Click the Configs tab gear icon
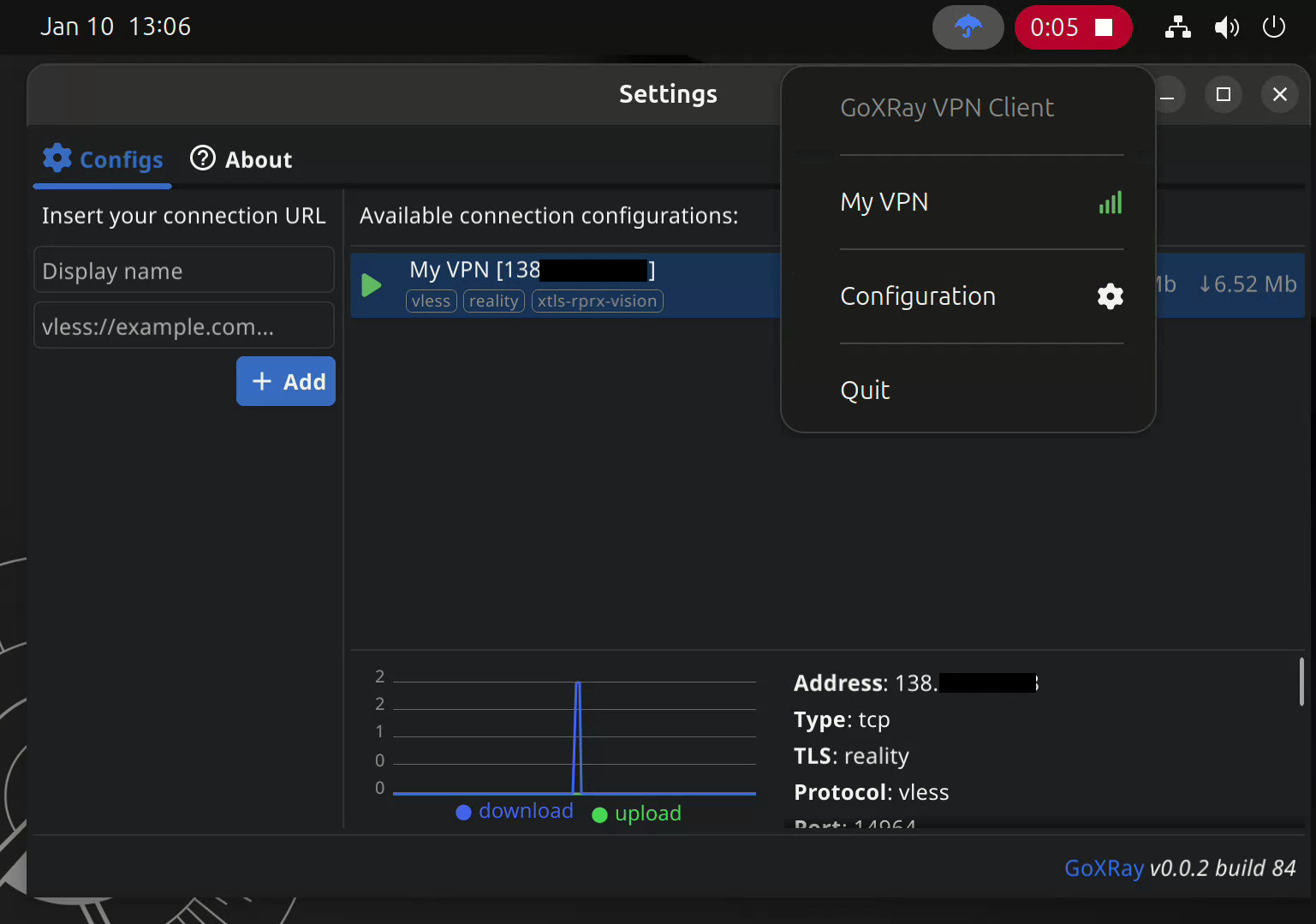This screenshot has height=924, width=1316. point(57,158)
